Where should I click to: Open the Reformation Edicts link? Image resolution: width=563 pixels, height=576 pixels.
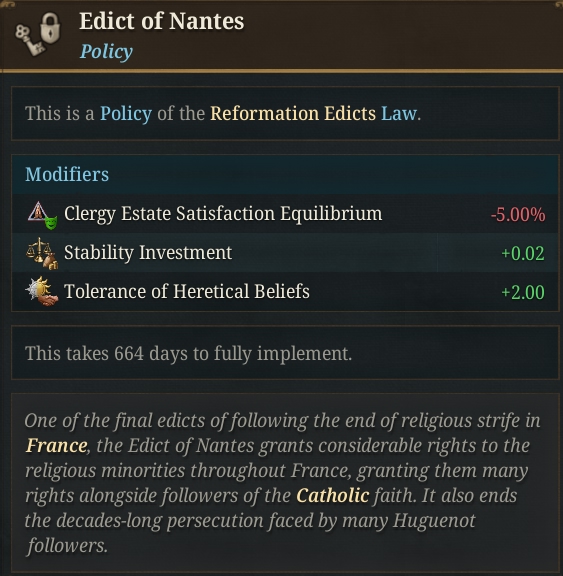click(293, 113)
